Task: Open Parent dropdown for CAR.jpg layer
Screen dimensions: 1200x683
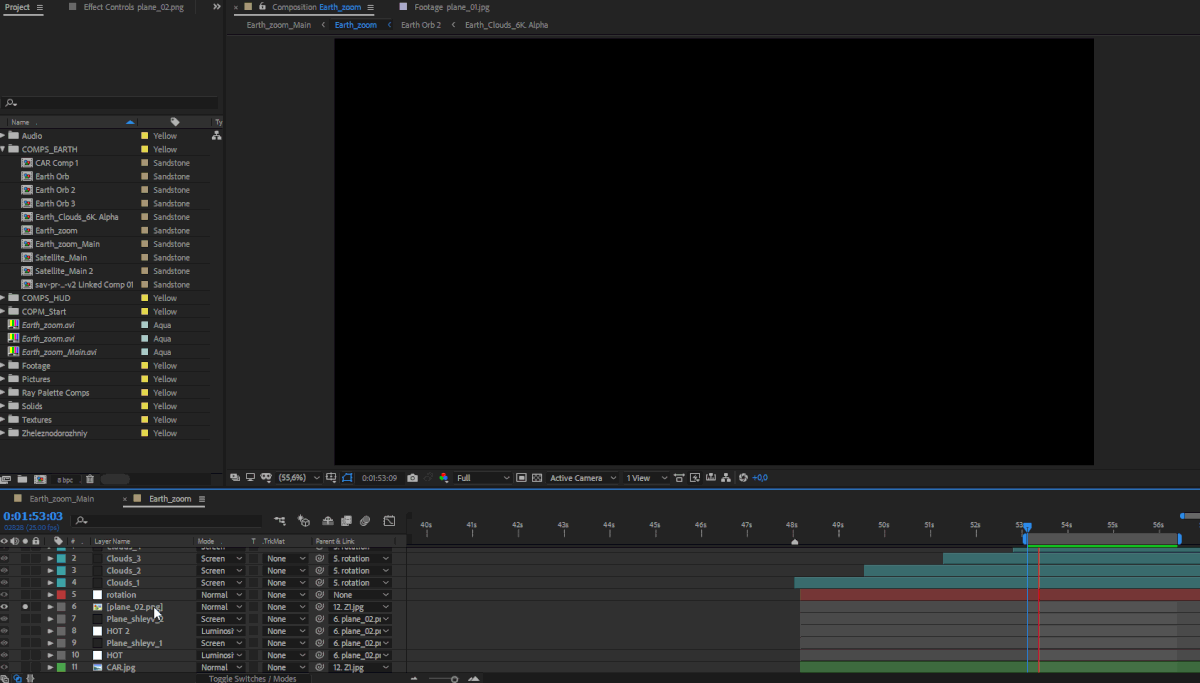Action: pyautogui.click(x=361, y=667)
